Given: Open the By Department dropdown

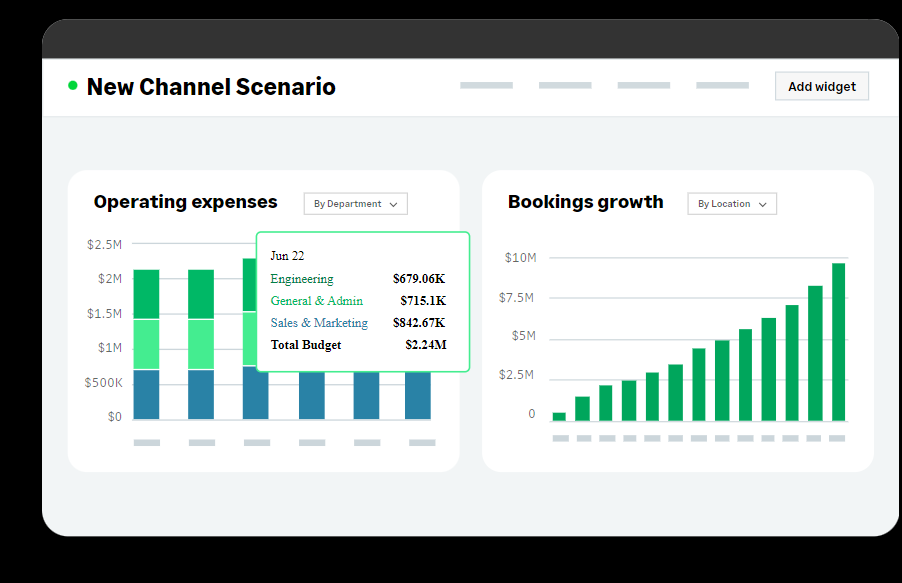Looking at the screenshot, I should pyautogui.click(x=355, y=204).
